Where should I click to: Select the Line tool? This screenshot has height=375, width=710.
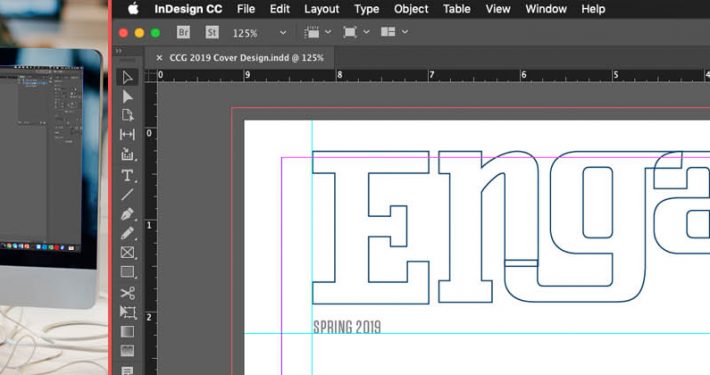pyautogui.click(x=127, y=195)
